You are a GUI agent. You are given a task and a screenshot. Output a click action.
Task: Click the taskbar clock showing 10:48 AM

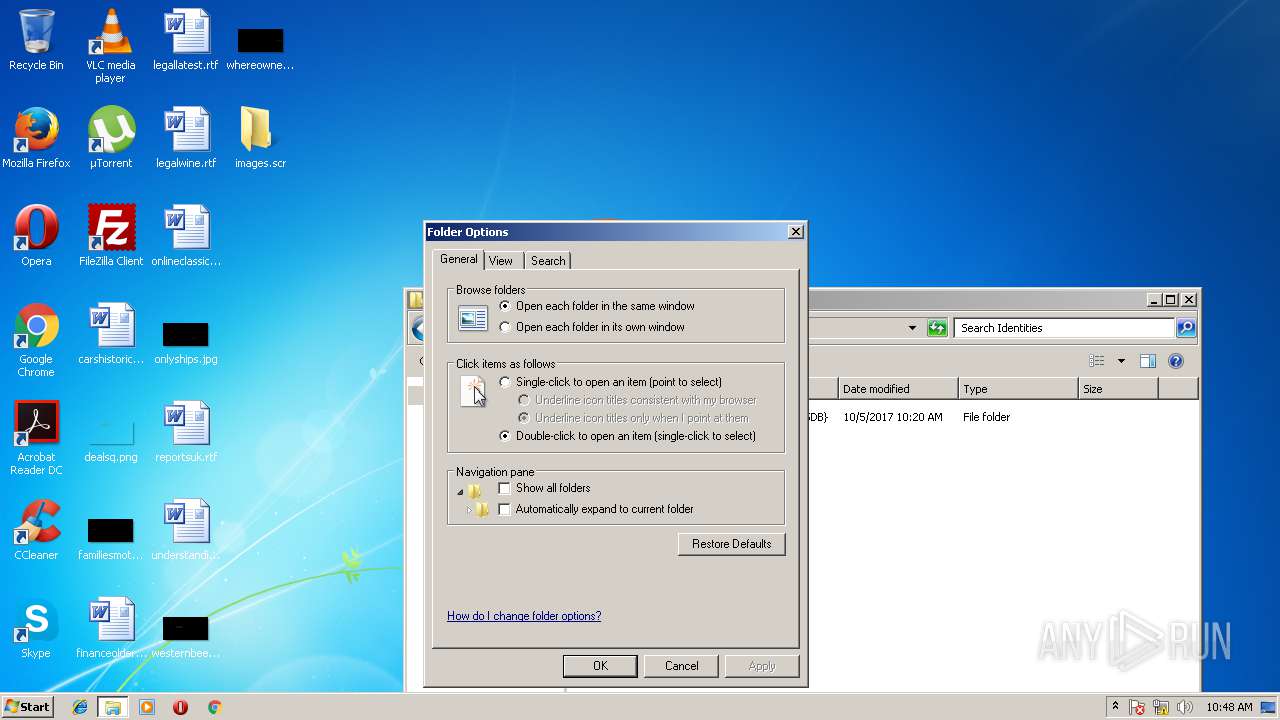pos(1229,707)
